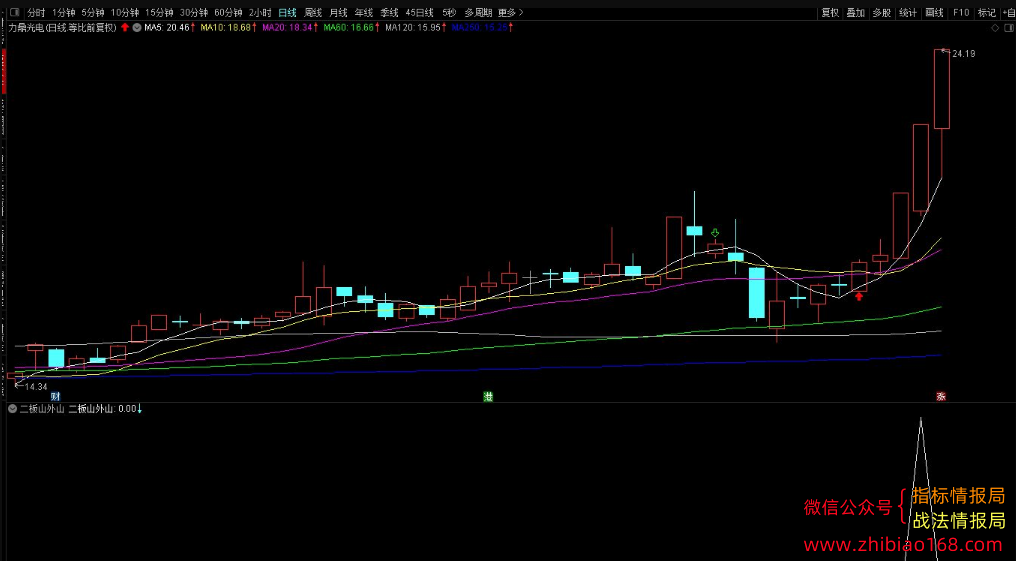The width and height of the screenshot is (1016, 561).
Task: Click the diamond icon at chart top-right
Action: click(x=995, y=28)
